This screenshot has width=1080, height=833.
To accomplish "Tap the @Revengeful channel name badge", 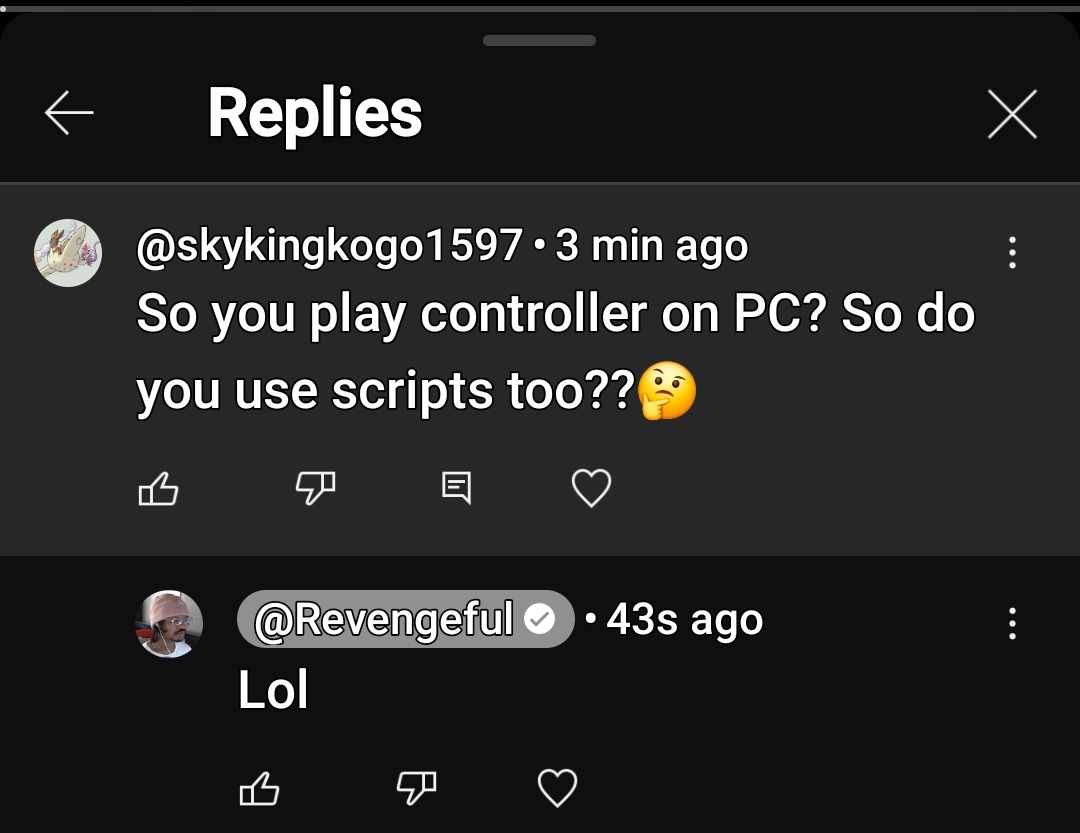I will tap(406, 619).
